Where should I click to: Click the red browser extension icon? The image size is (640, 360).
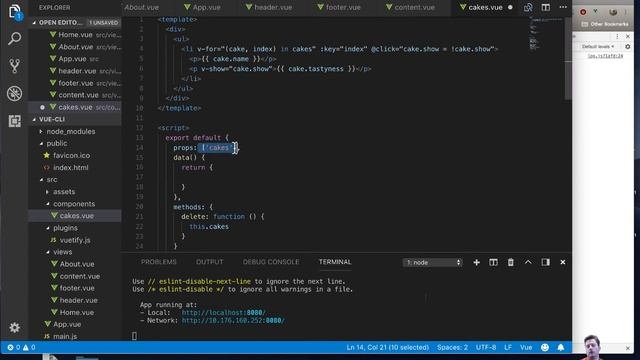583,12
